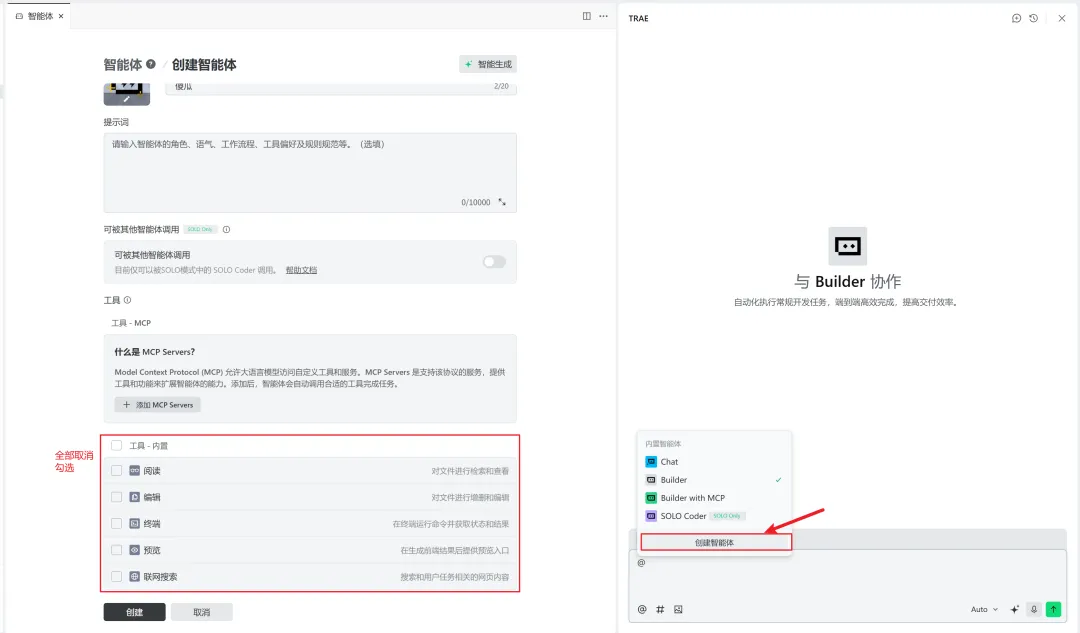Click into the 提示词 prompt text area
1080x633 pixels.
coord(310,172)
